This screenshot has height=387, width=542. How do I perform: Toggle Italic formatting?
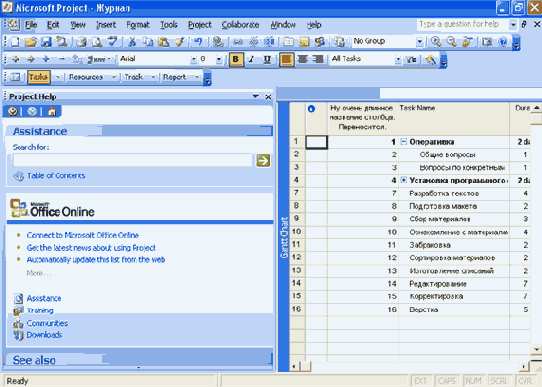click(252, 59)
